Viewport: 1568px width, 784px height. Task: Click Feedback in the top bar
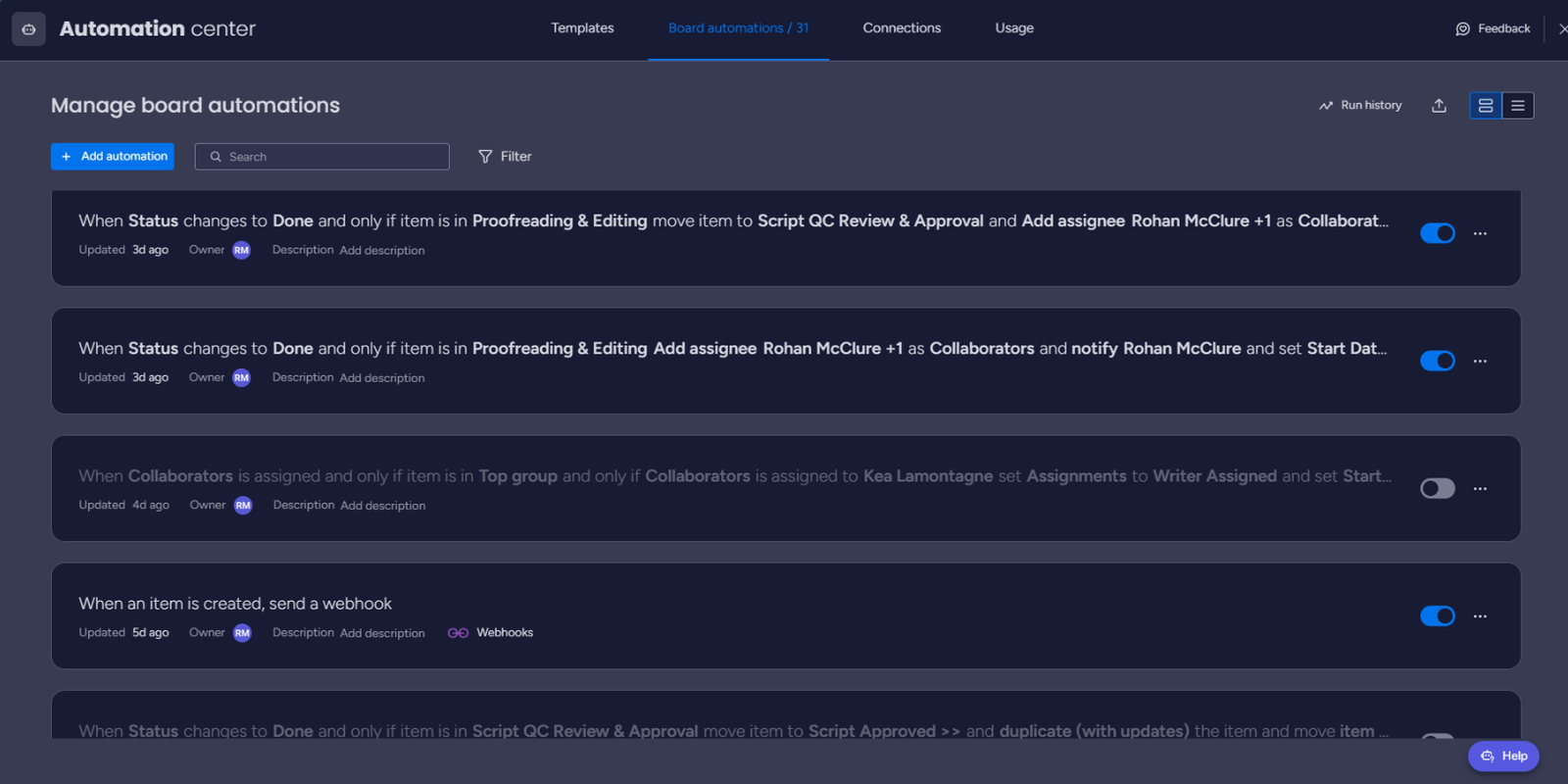coord(1493,29)
